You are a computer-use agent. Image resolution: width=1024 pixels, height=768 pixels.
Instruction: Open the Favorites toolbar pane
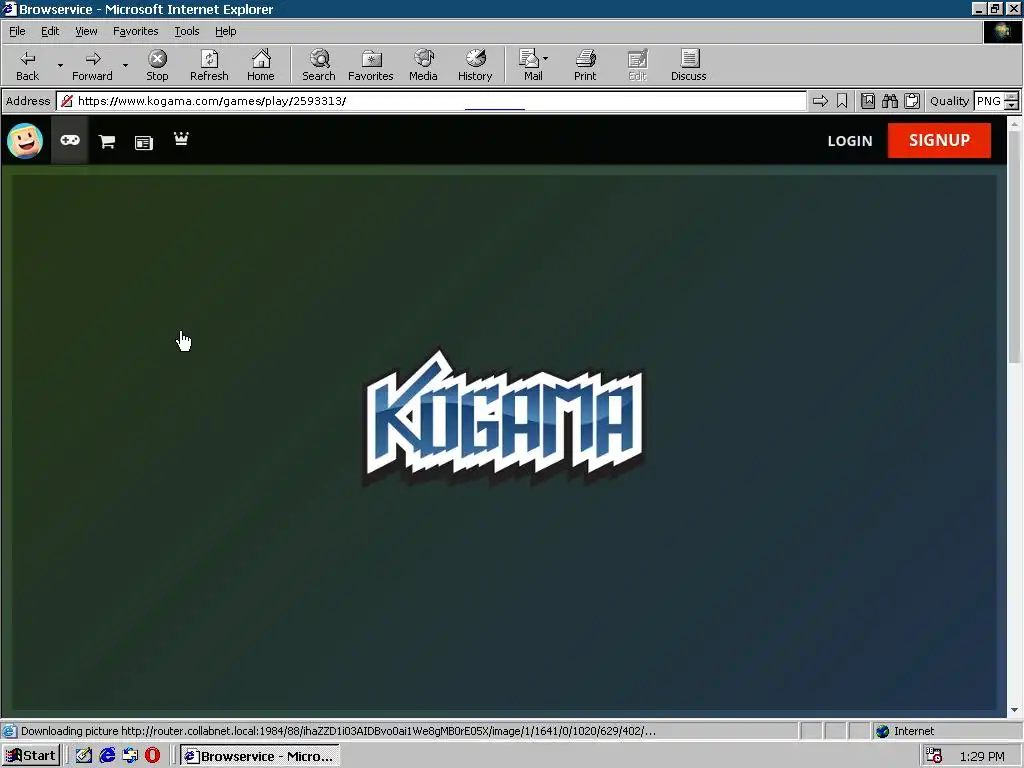coord(370,66)
